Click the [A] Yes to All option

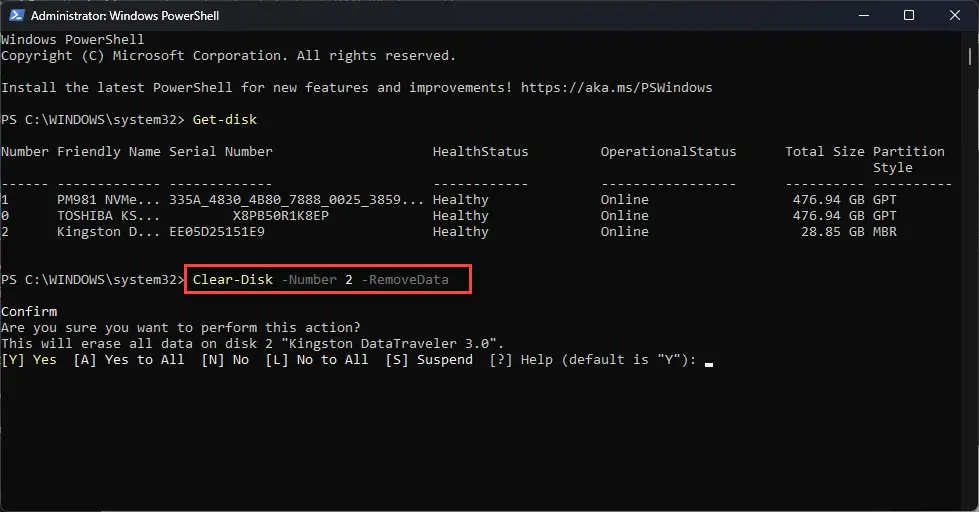pos(129,360)
